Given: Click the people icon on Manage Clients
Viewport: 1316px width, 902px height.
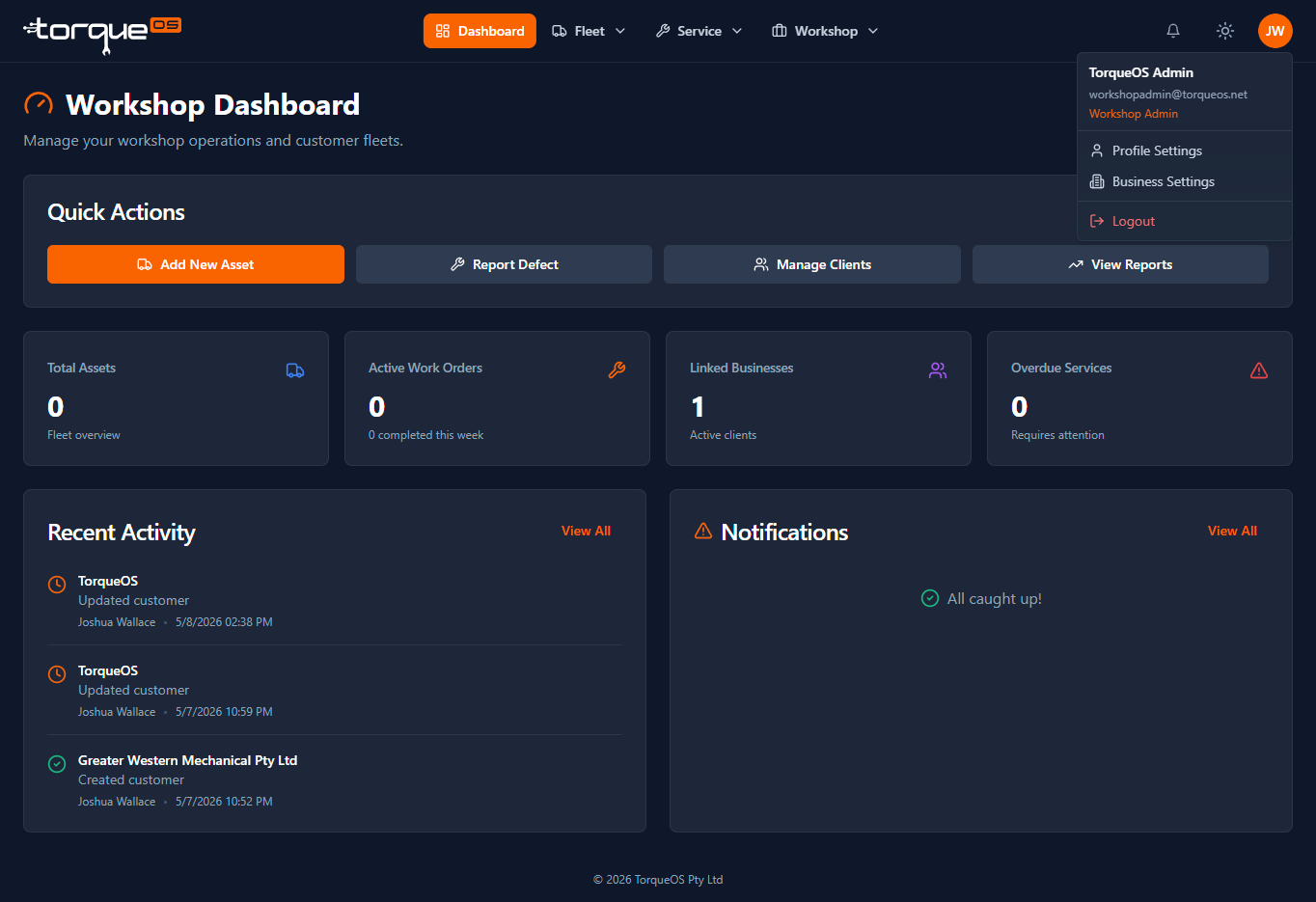Looking at the screenshot, I should click(x=761, y=264).
